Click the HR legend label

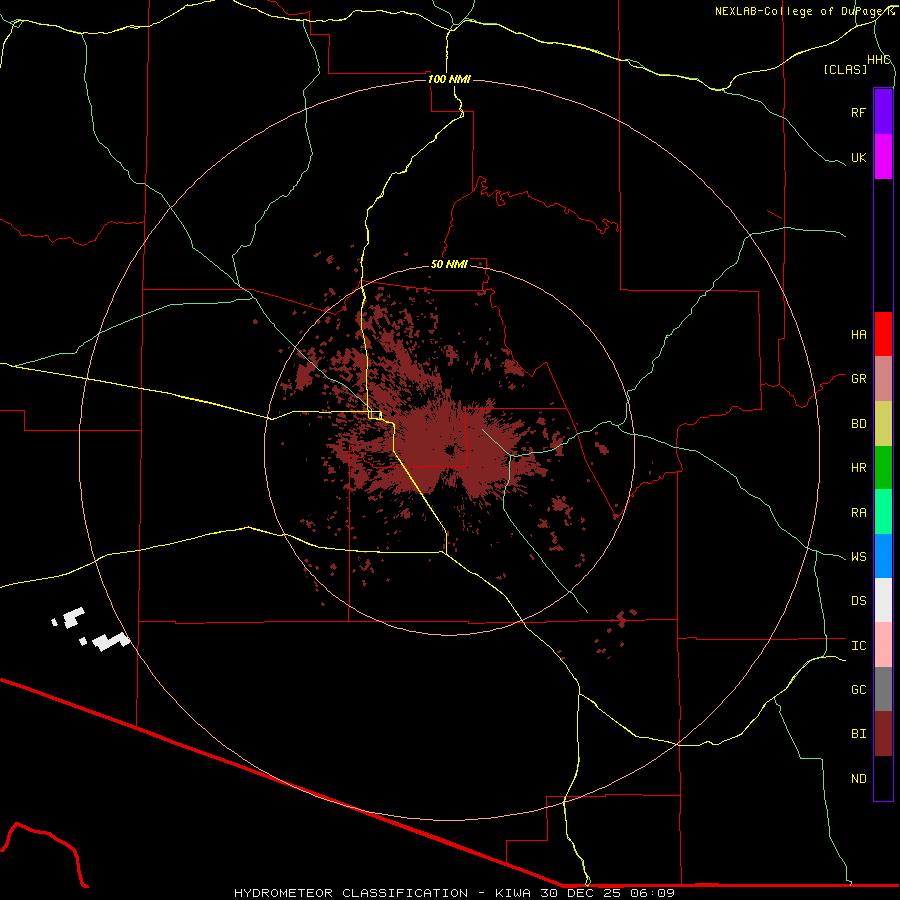[858, 468]
